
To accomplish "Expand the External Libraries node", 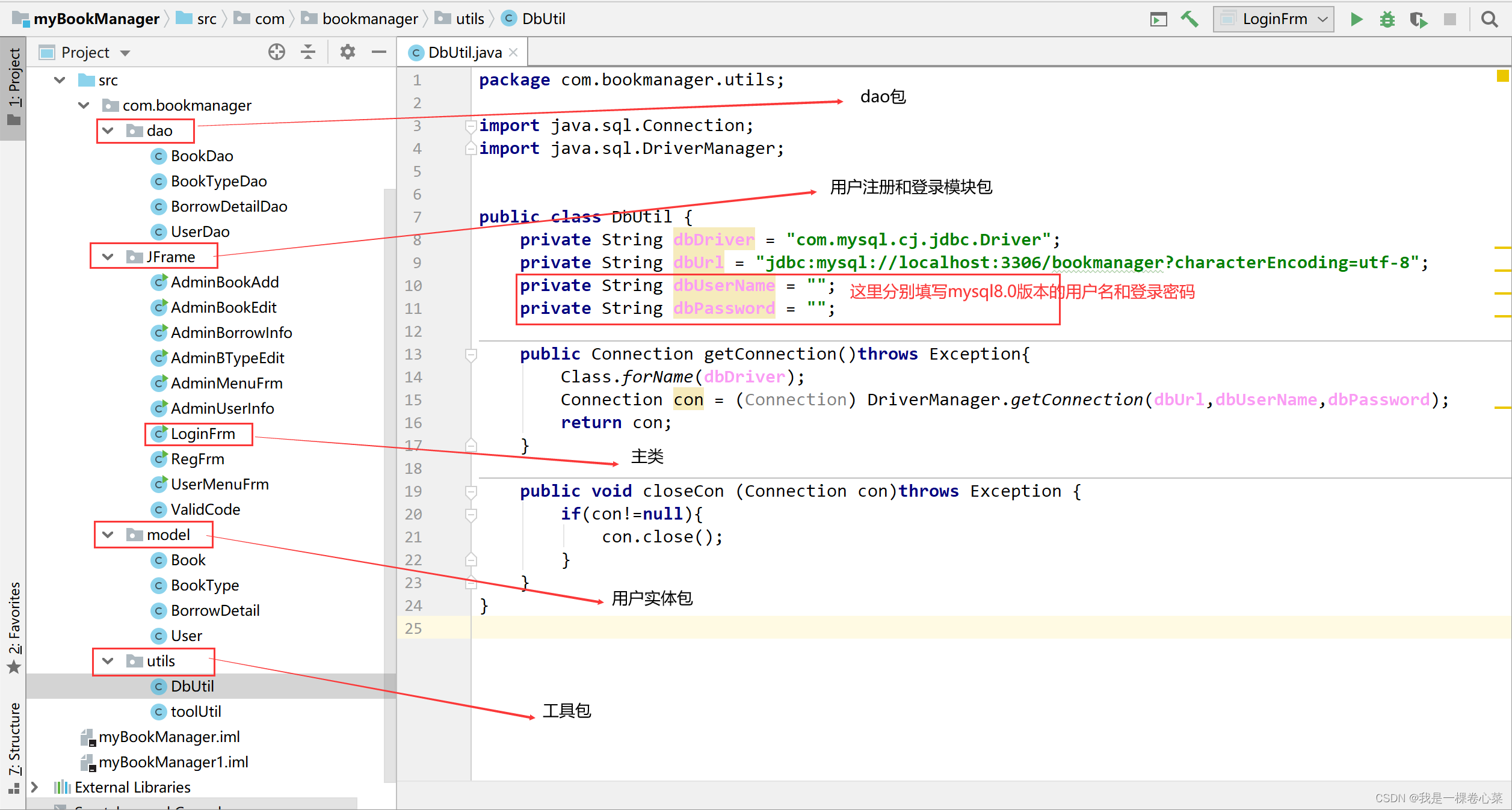I will (35, 787).
